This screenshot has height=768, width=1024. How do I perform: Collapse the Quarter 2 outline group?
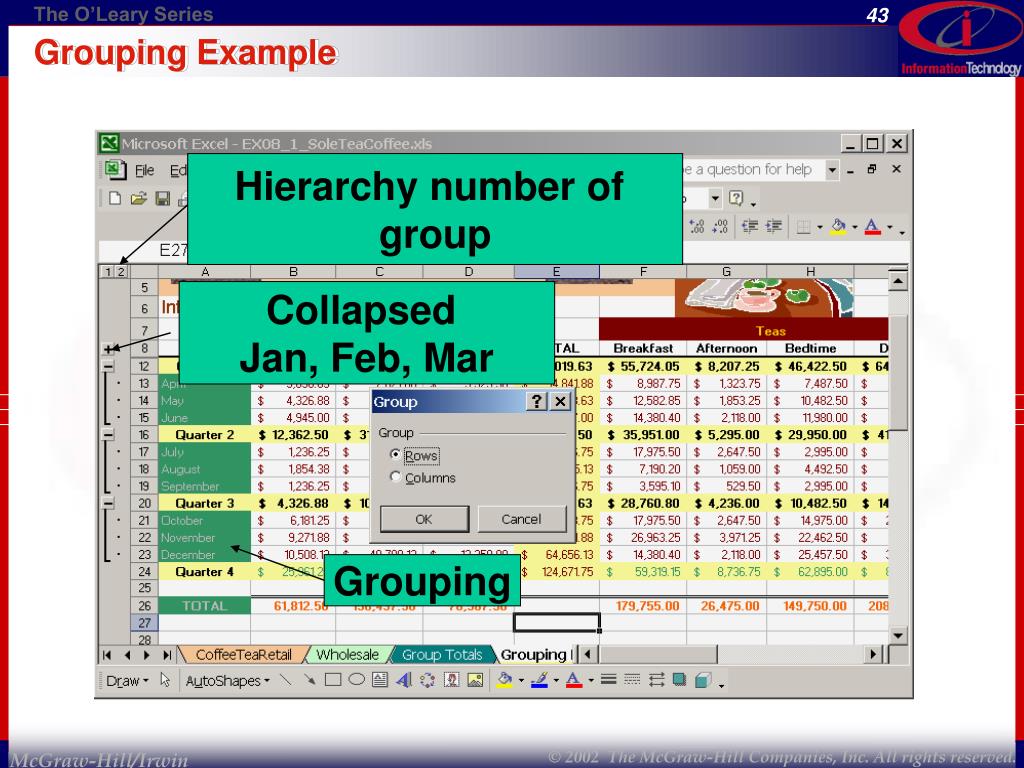[108, 435]
